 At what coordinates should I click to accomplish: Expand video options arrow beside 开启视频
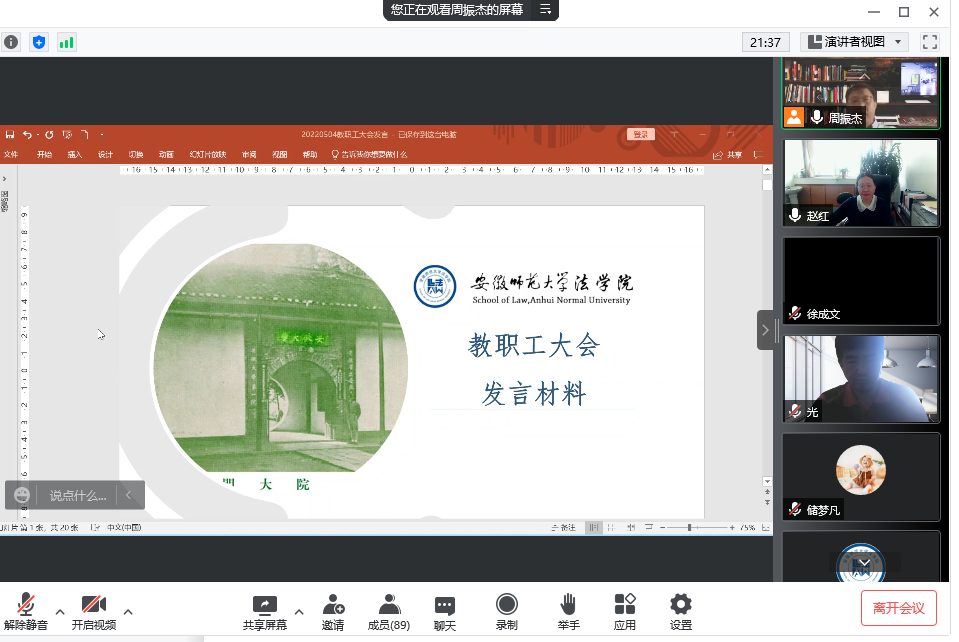127,610
